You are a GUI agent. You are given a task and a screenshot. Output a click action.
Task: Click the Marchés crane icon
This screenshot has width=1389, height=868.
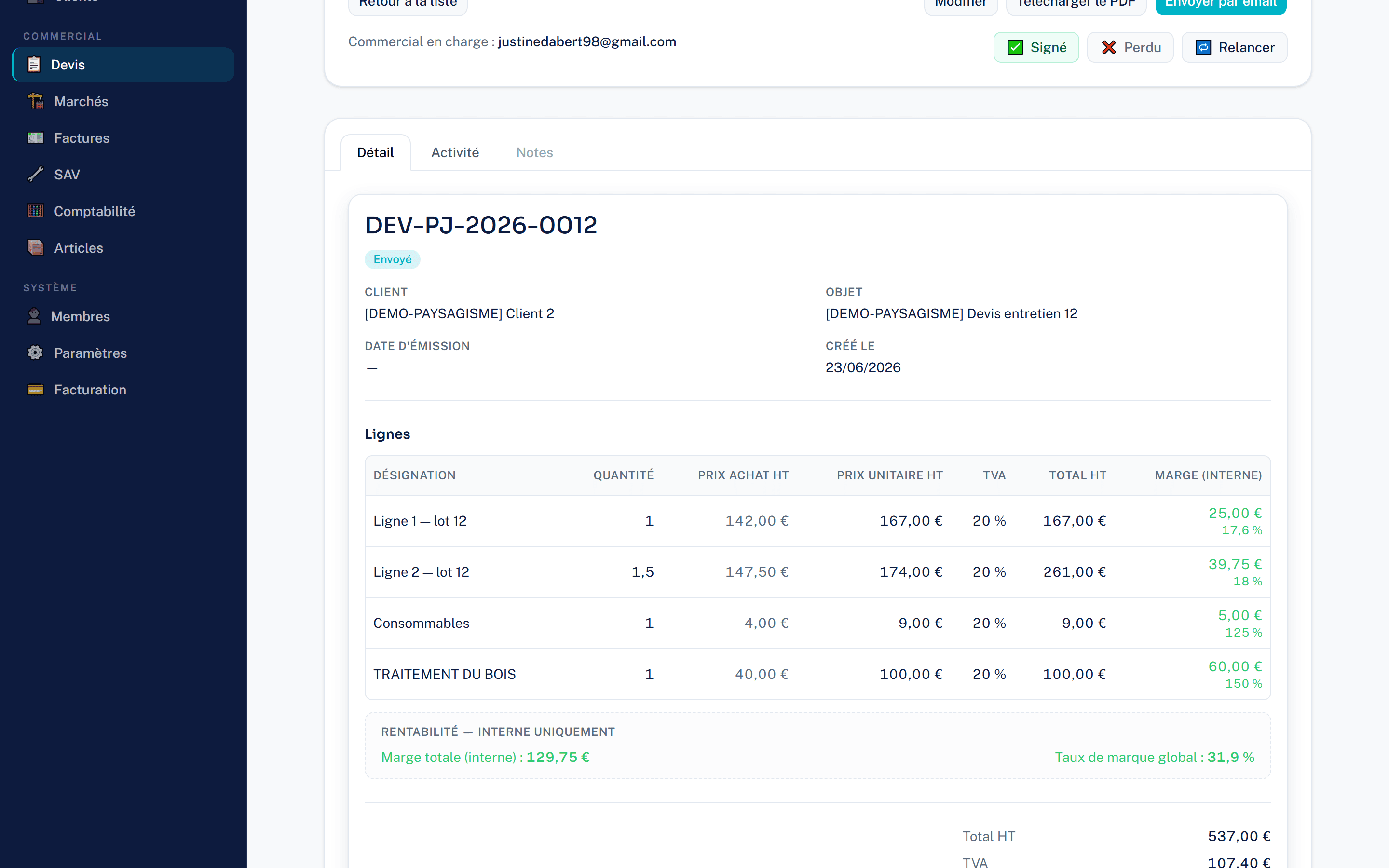tap(36, 101)
